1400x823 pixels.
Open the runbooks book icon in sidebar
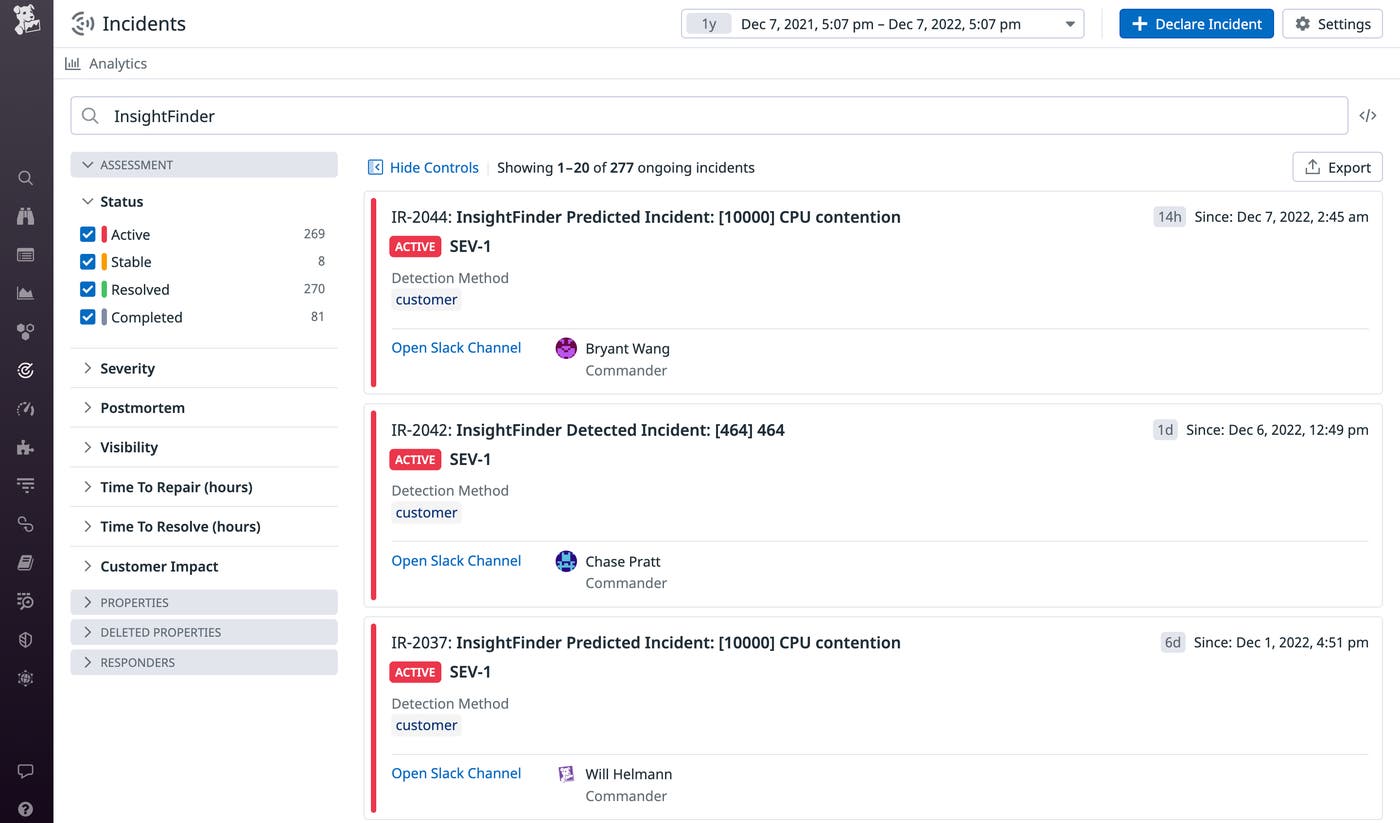point(25,562)
